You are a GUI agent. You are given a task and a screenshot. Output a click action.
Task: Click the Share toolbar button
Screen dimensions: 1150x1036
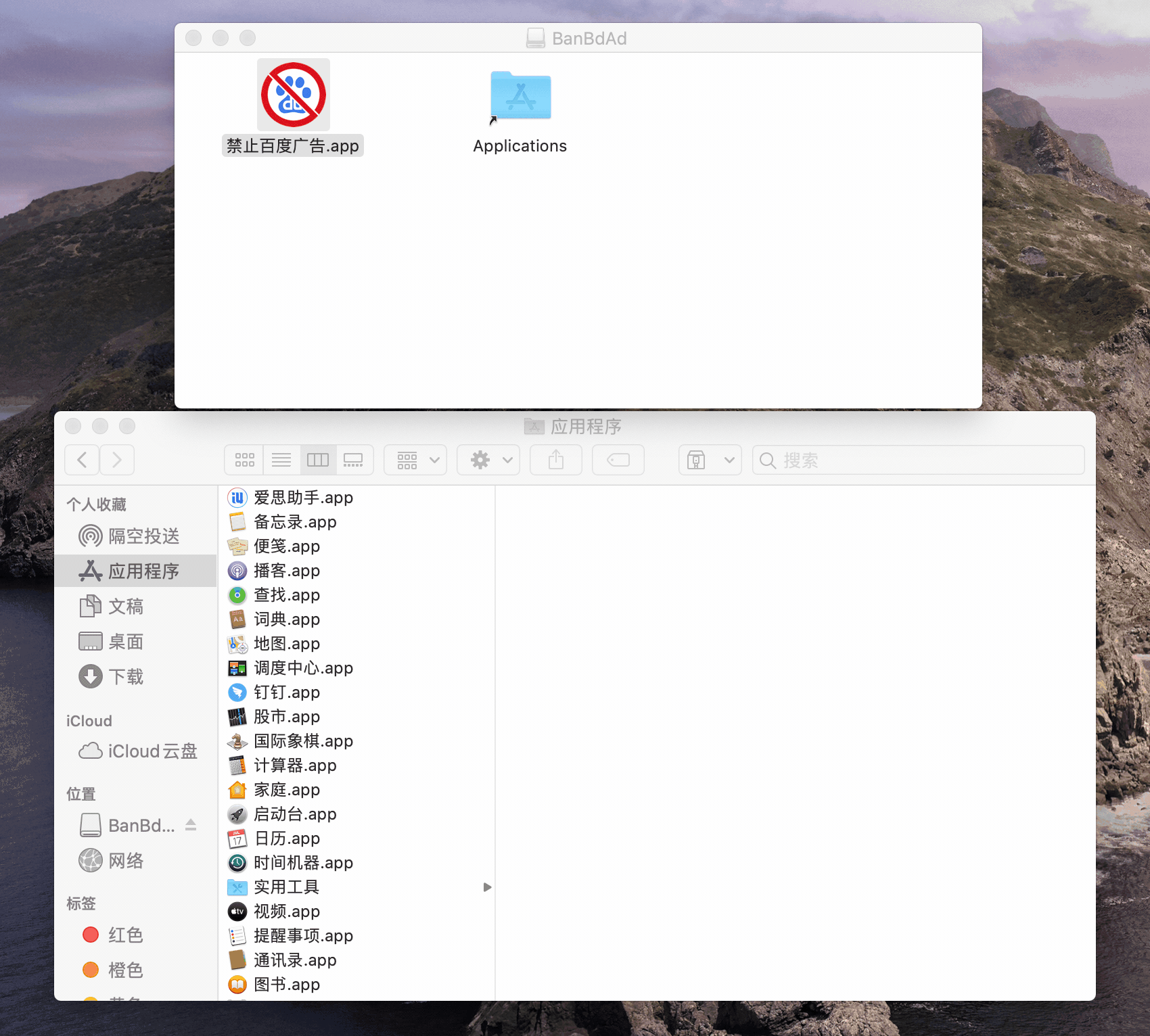[556, 460]
